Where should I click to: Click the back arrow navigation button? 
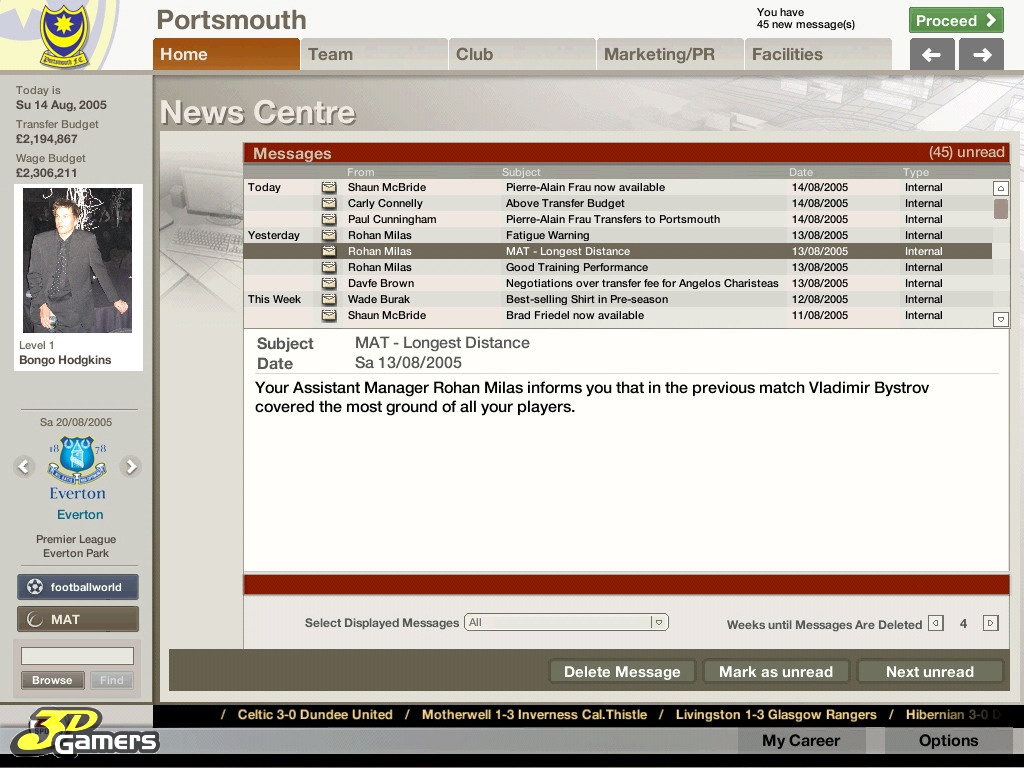pos(931,55)
